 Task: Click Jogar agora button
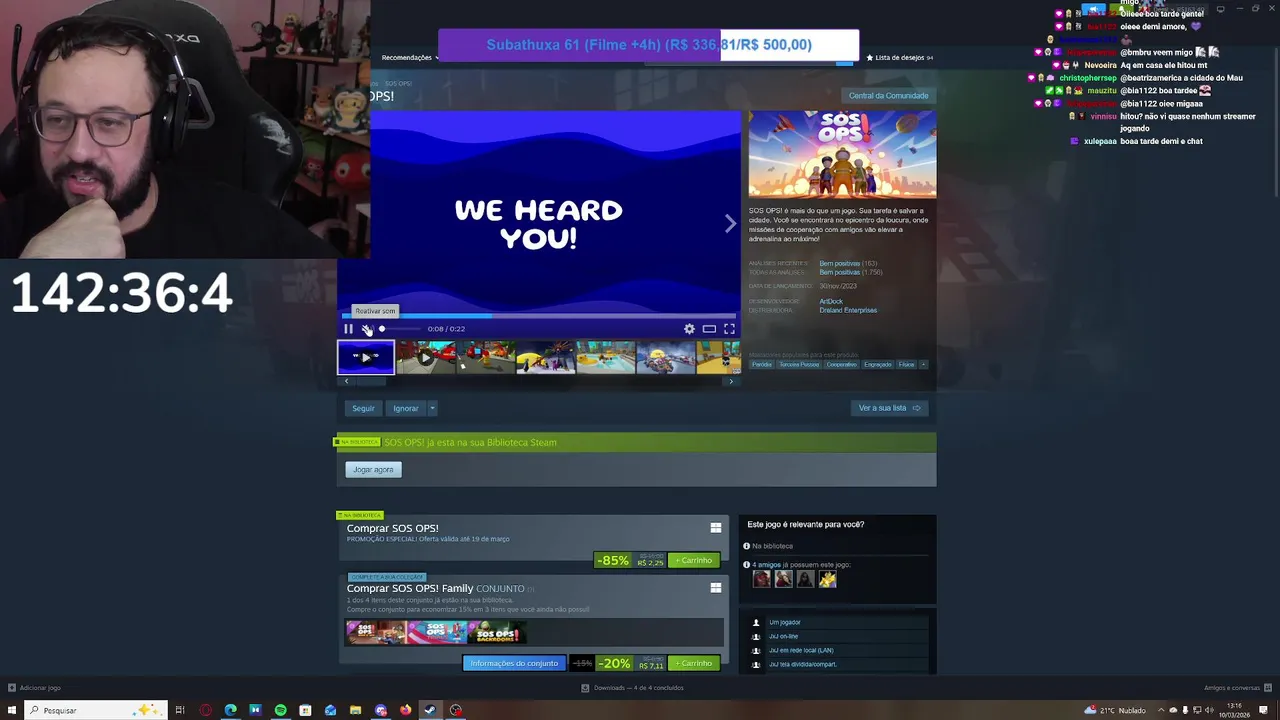(373, 470)
